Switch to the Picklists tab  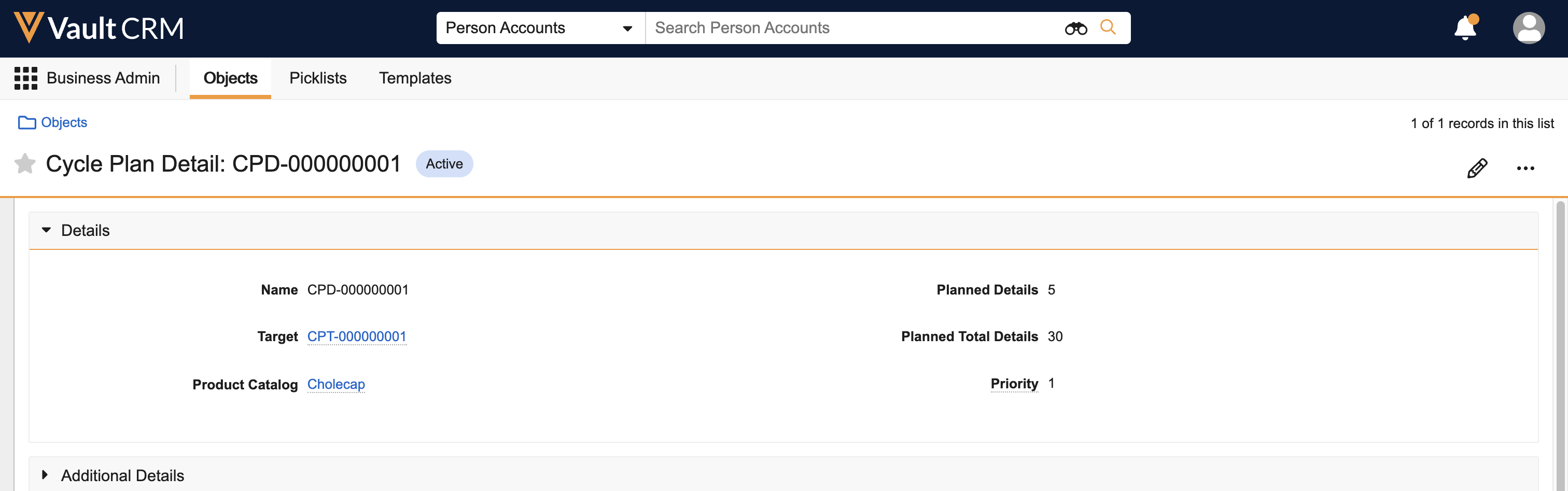pyautogui.click(x=318, y=78)
